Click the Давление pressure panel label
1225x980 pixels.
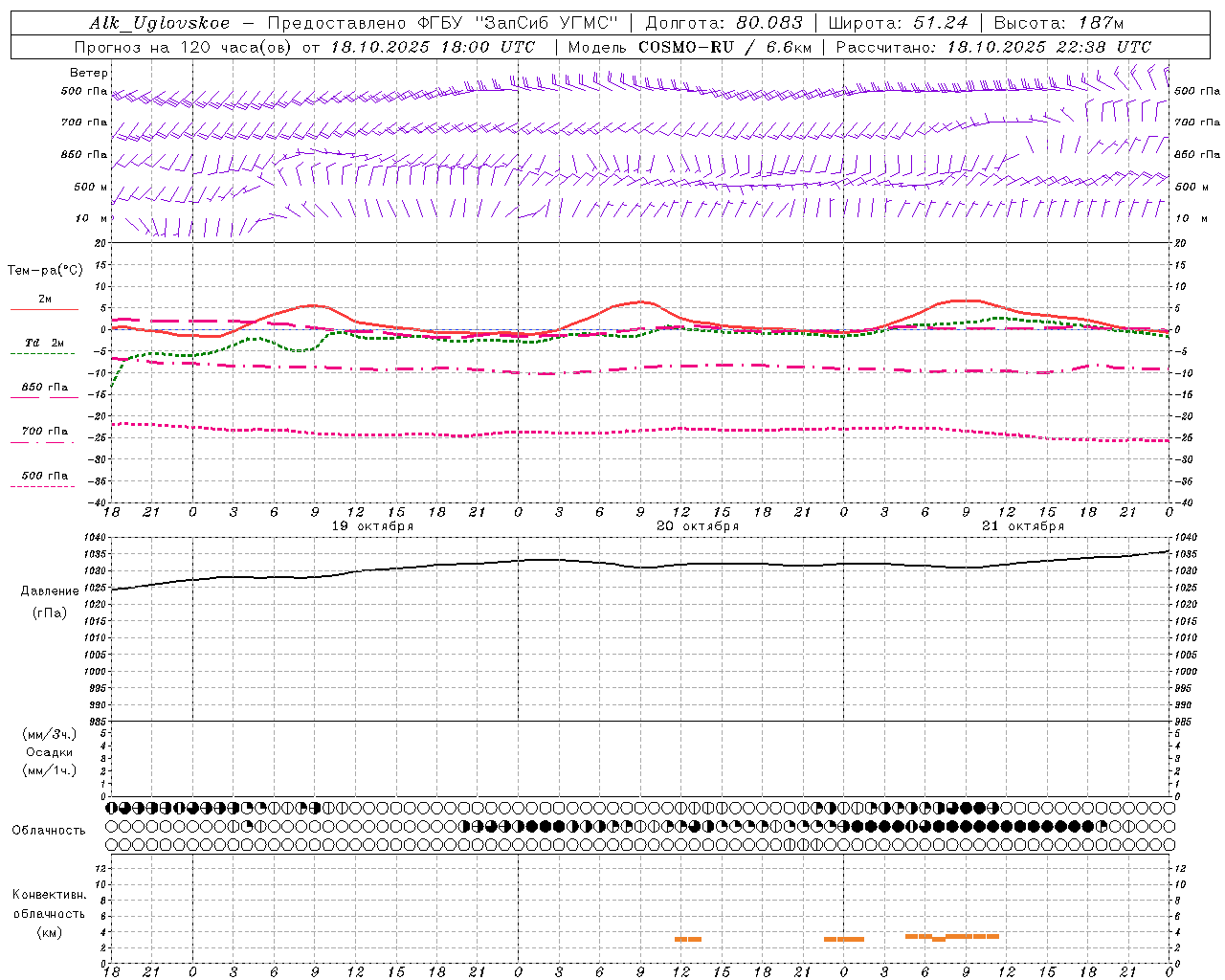(x=50, y=591)
